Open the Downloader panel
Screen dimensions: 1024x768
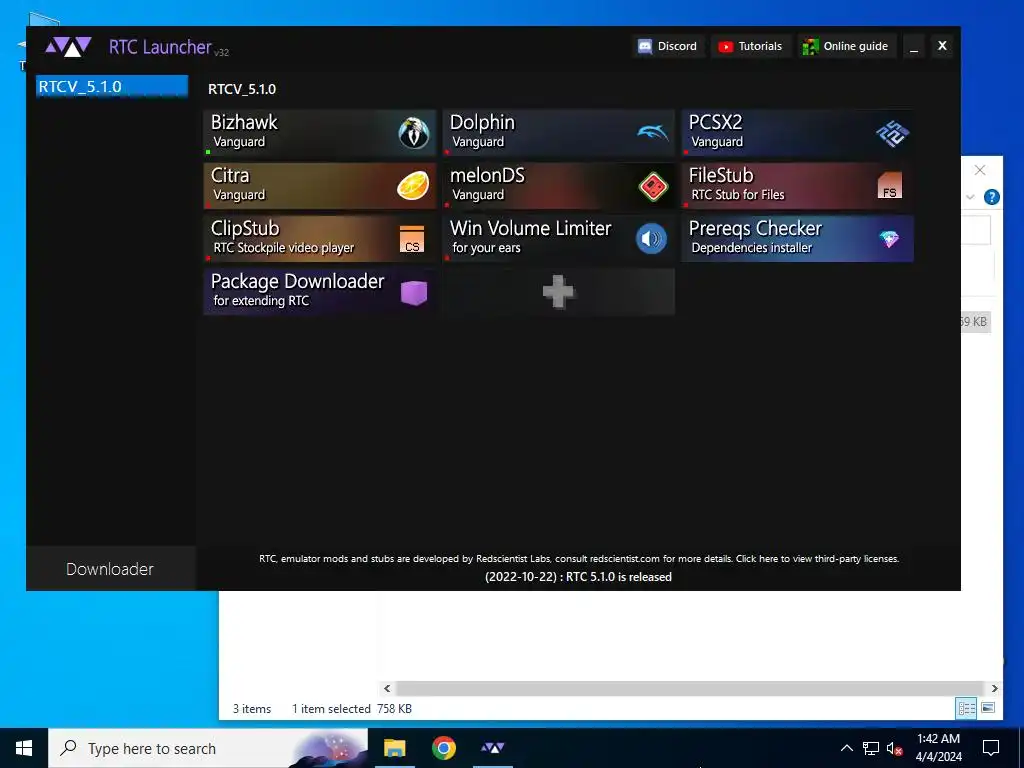[110, 569]
